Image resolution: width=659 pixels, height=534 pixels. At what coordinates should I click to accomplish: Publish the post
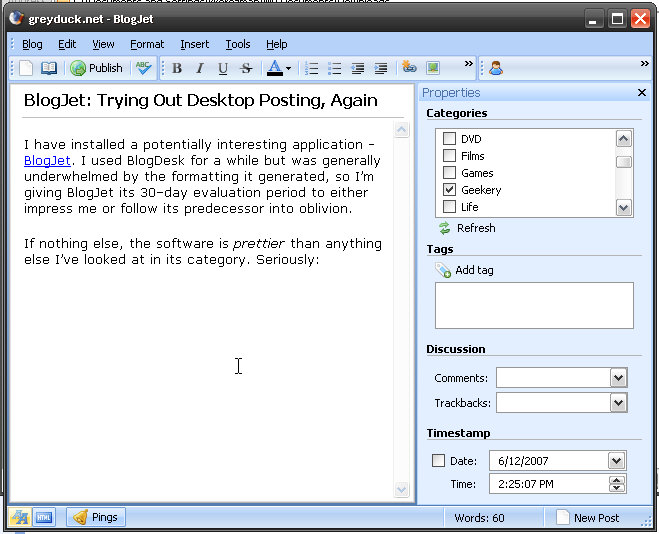[96, 68]
